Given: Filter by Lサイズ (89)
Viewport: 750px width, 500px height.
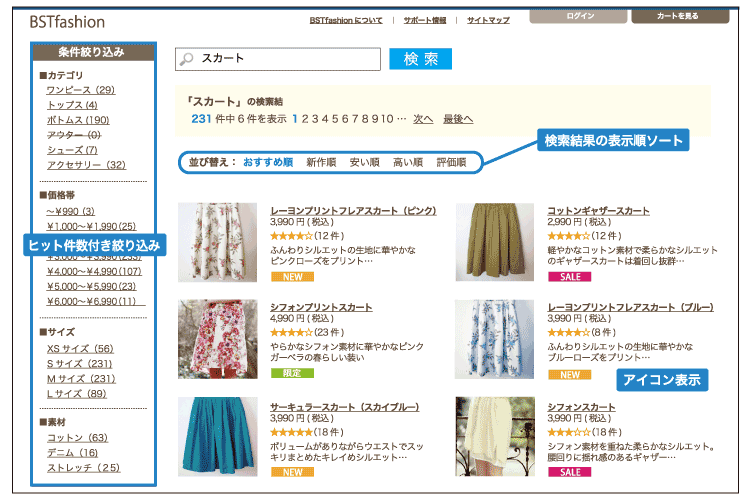Looking at the screenshot, I should (77, 394).
